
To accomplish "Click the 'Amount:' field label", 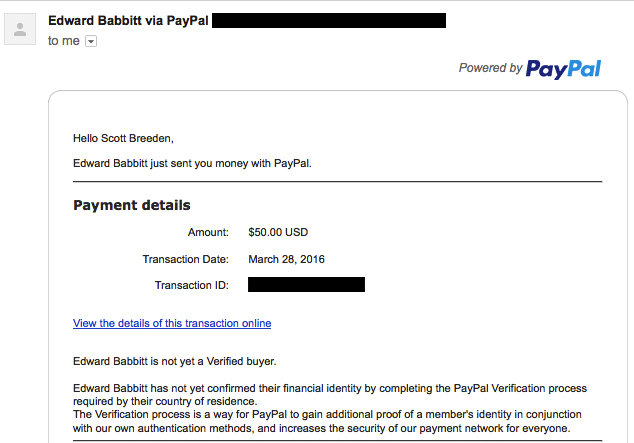I will pos(208,232).
